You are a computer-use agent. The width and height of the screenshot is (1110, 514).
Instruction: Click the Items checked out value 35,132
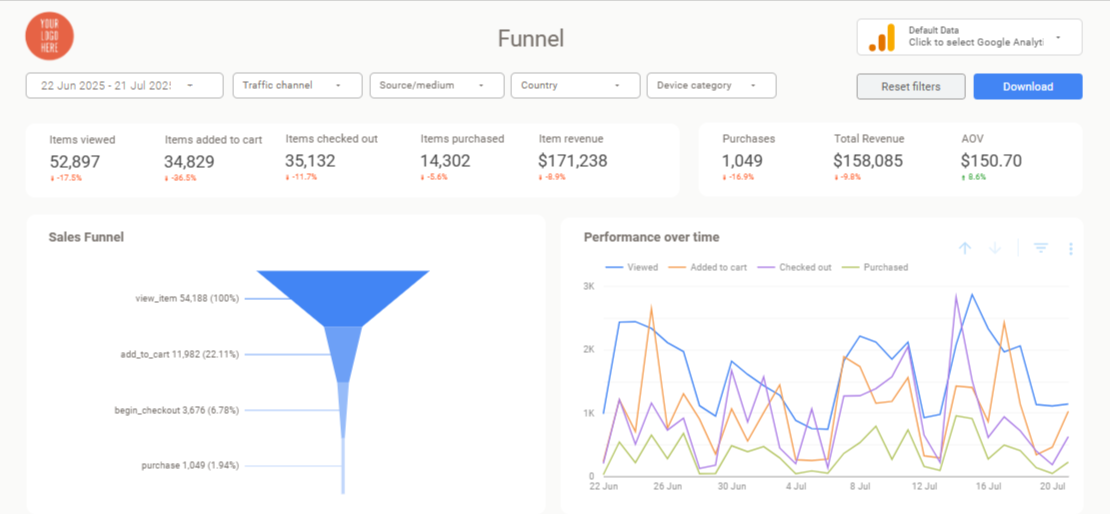pyautogui.click(x=310, y=161)
